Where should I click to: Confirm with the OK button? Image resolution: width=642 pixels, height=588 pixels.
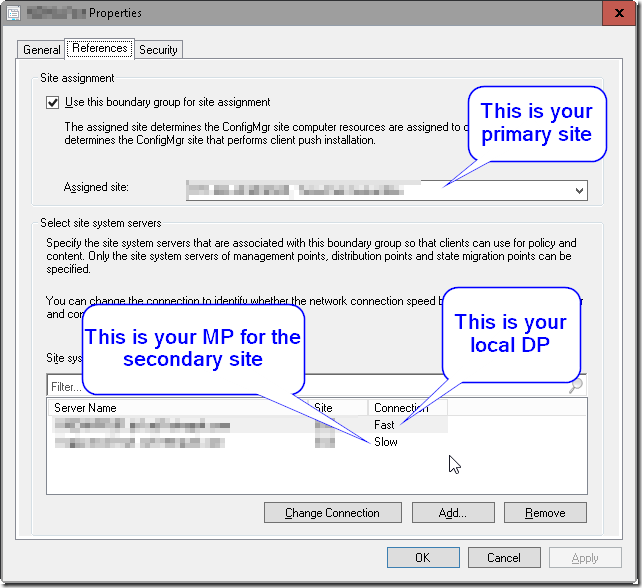click(423, 557)
